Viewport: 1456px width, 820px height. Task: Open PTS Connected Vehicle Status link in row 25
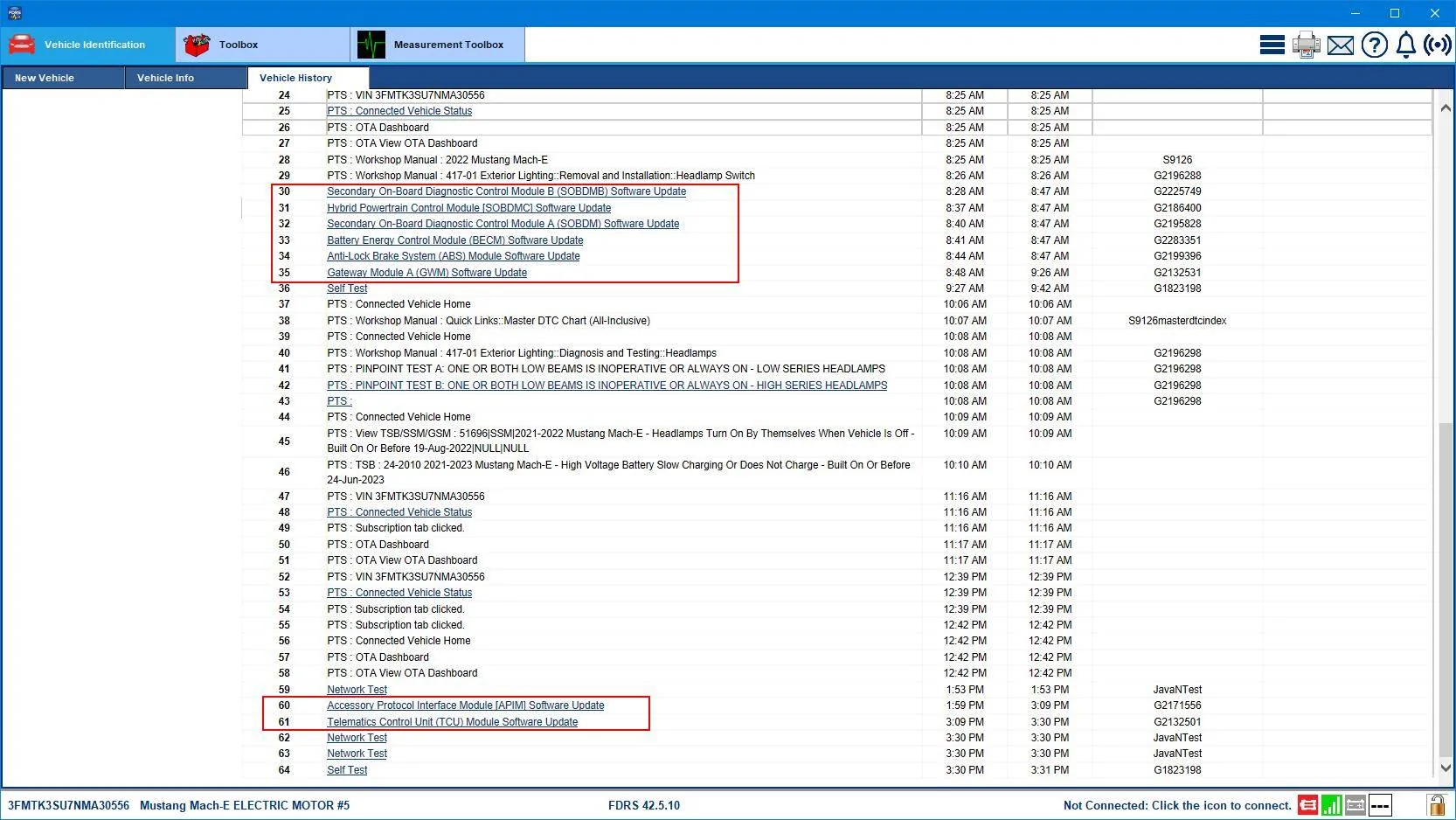[399, 111]
